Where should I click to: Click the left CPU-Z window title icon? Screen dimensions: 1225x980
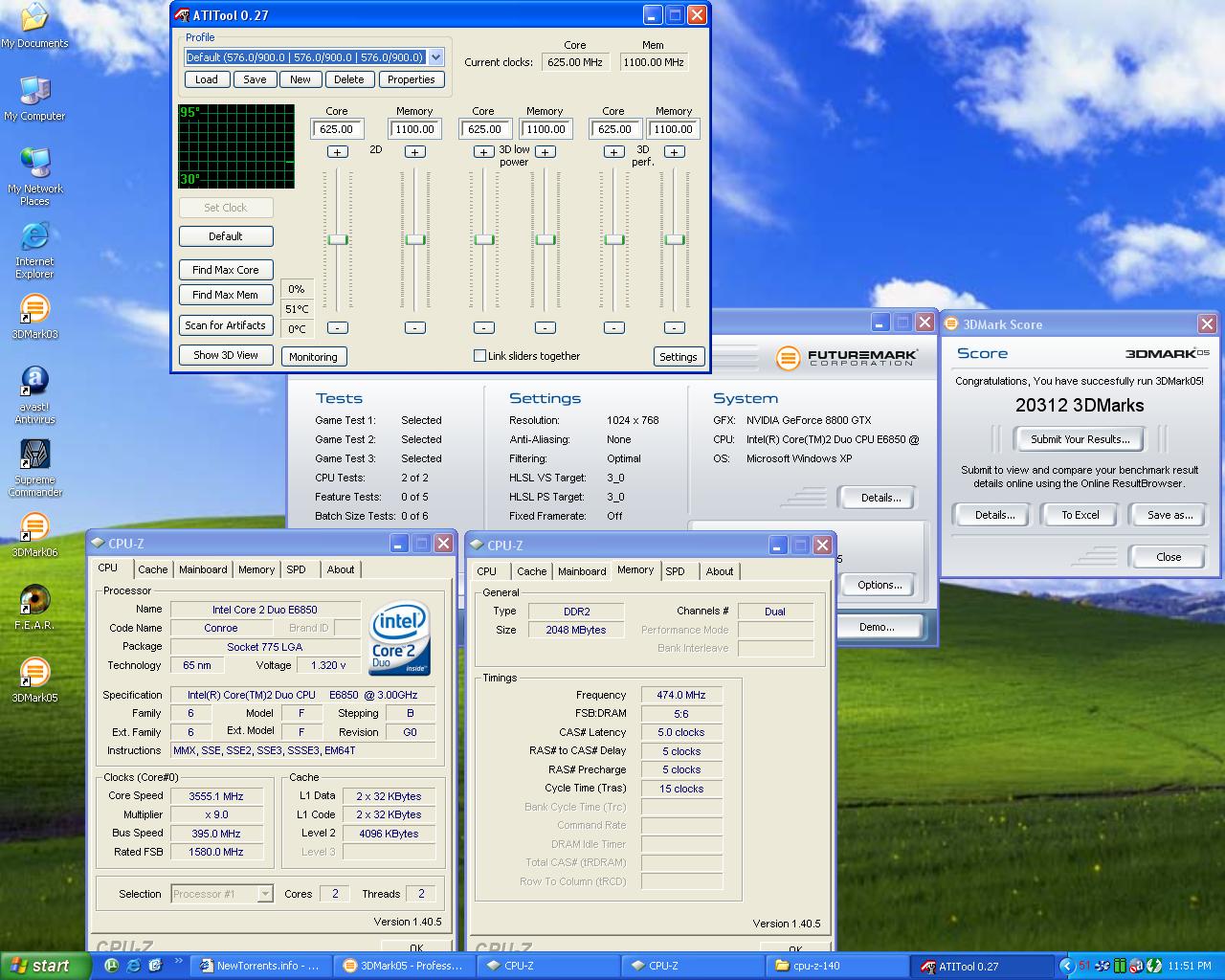tap(98, 544)
